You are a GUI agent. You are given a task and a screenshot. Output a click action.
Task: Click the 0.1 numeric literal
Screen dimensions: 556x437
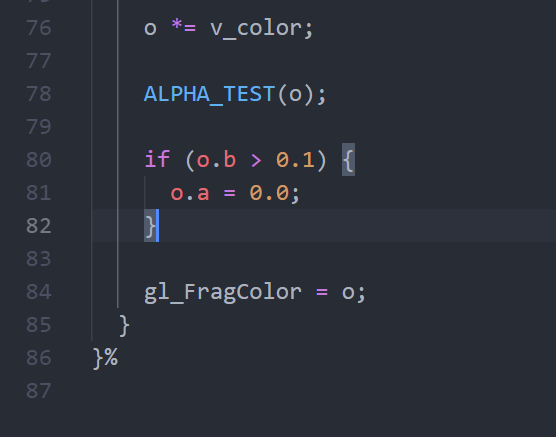(295, 160)
